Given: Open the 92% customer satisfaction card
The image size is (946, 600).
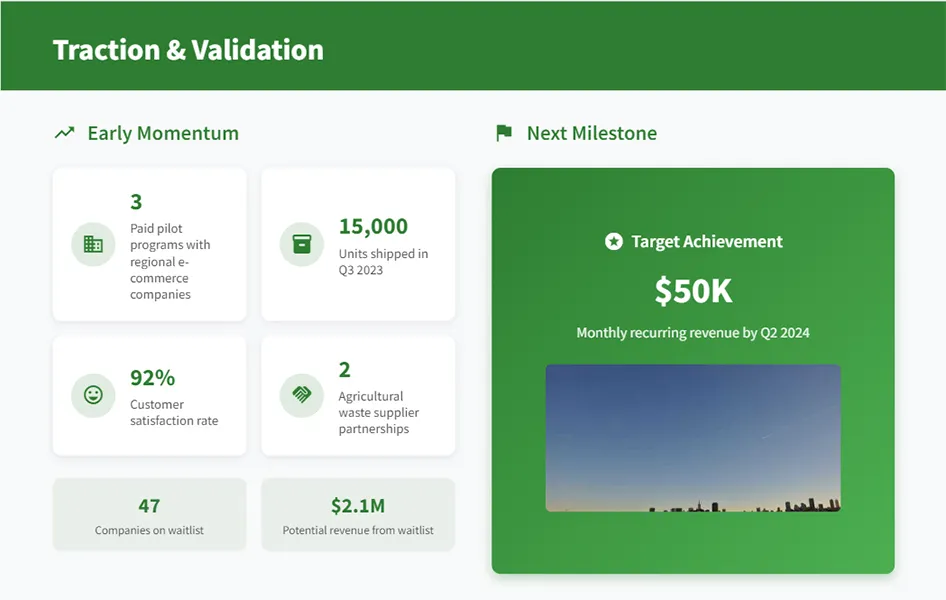Looking at the screenshot, I should pyautogui.click(x=149, y=394).
